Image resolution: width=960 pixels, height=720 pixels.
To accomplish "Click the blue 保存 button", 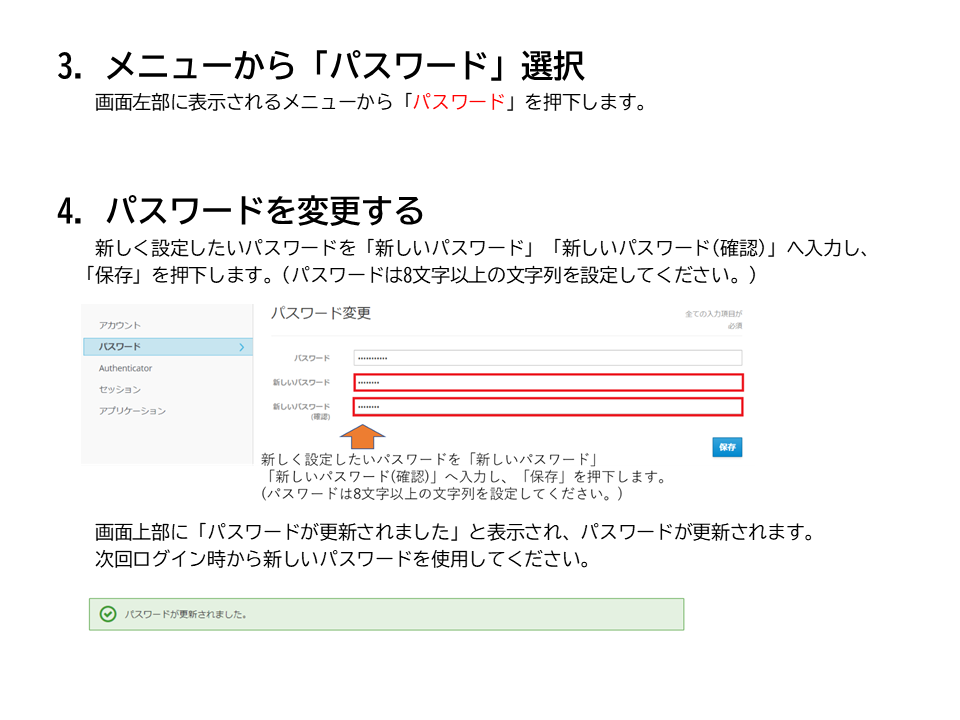I will (727, 447).
